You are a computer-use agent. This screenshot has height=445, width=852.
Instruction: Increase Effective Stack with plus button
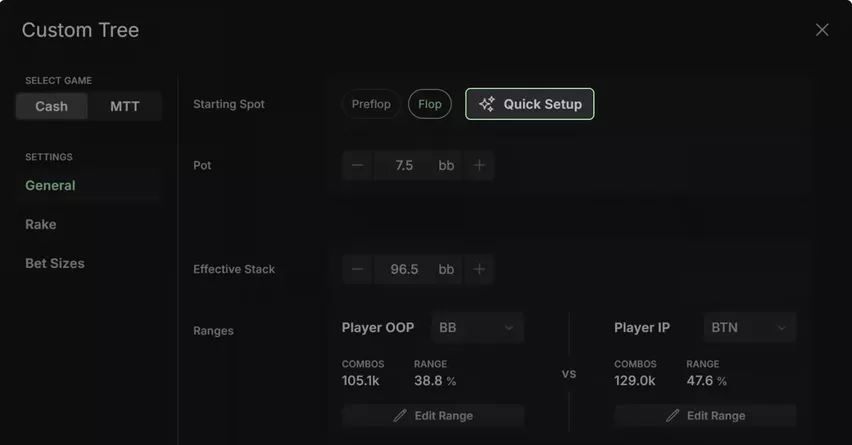point(479,269)
